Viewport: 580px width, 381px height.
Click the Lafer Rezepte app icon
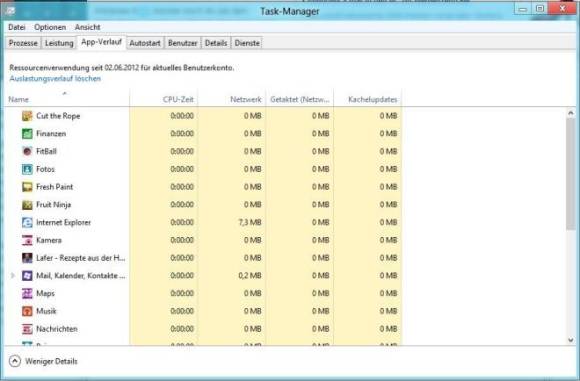tap(27, 258)
